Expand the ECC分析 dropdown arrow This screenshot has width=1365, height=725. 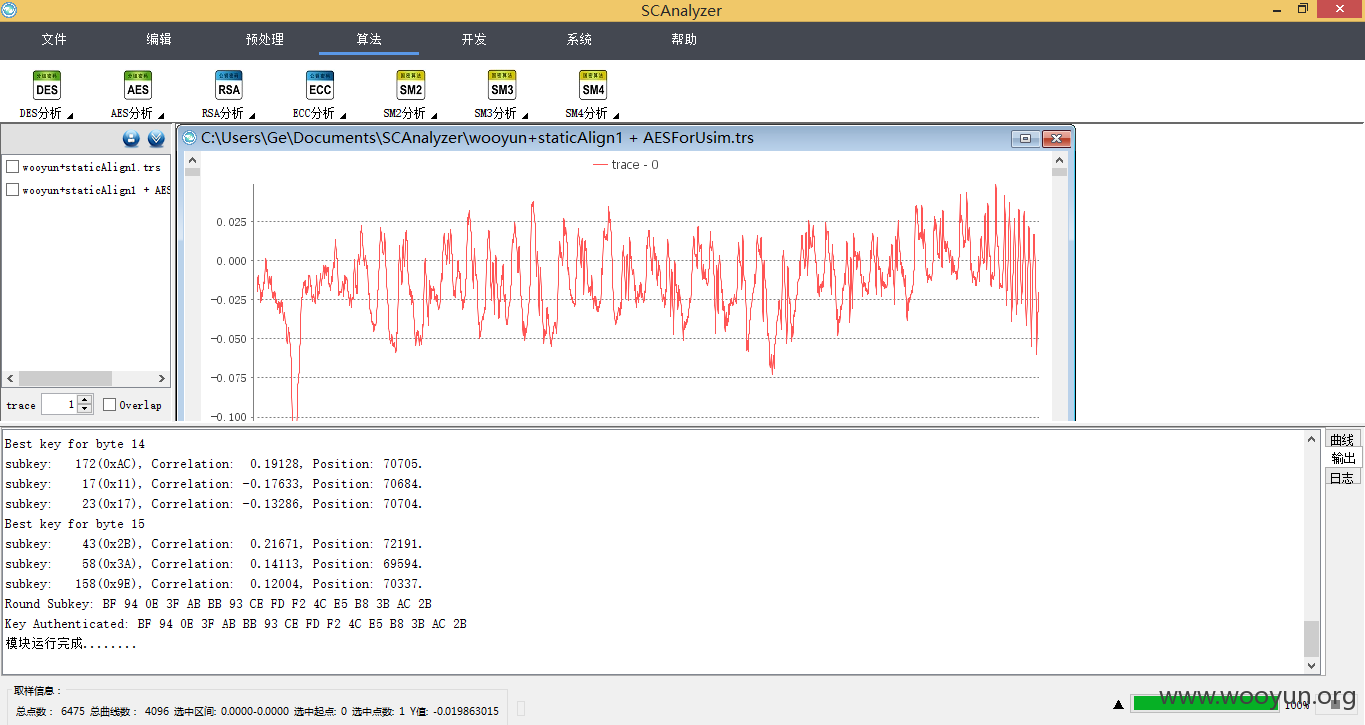coord(343,115)
